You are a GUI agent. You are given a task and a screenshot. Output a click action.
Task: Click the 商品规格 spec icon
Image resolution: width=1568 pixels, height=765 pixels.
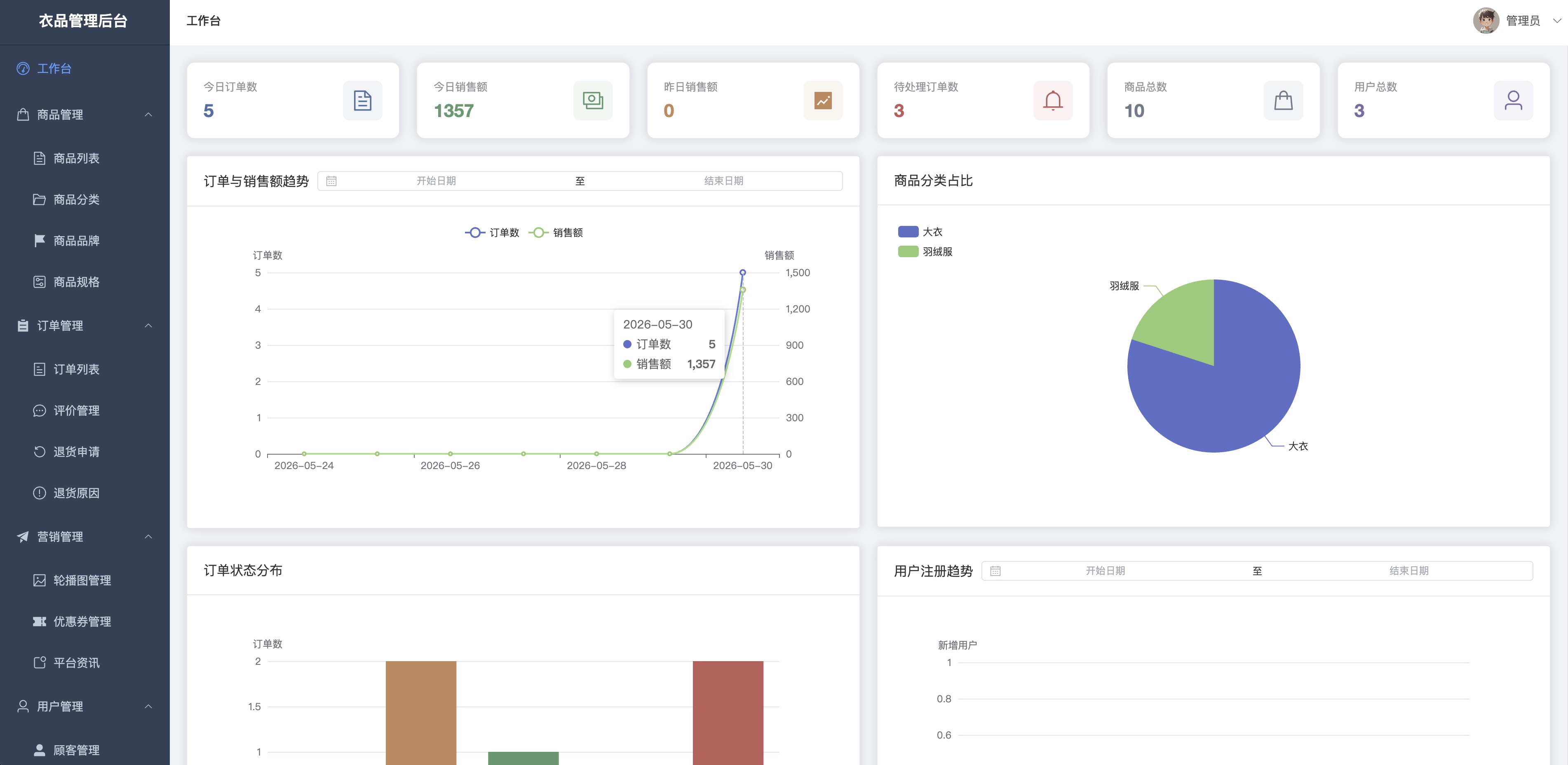click(x=40, y=282)
